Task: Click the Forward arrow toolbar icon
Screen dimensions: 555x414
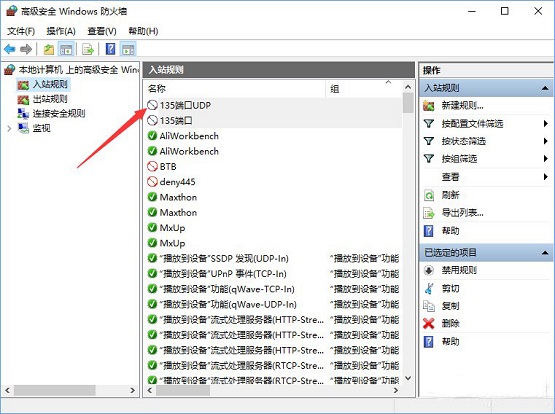Action: tap(26, 49)
